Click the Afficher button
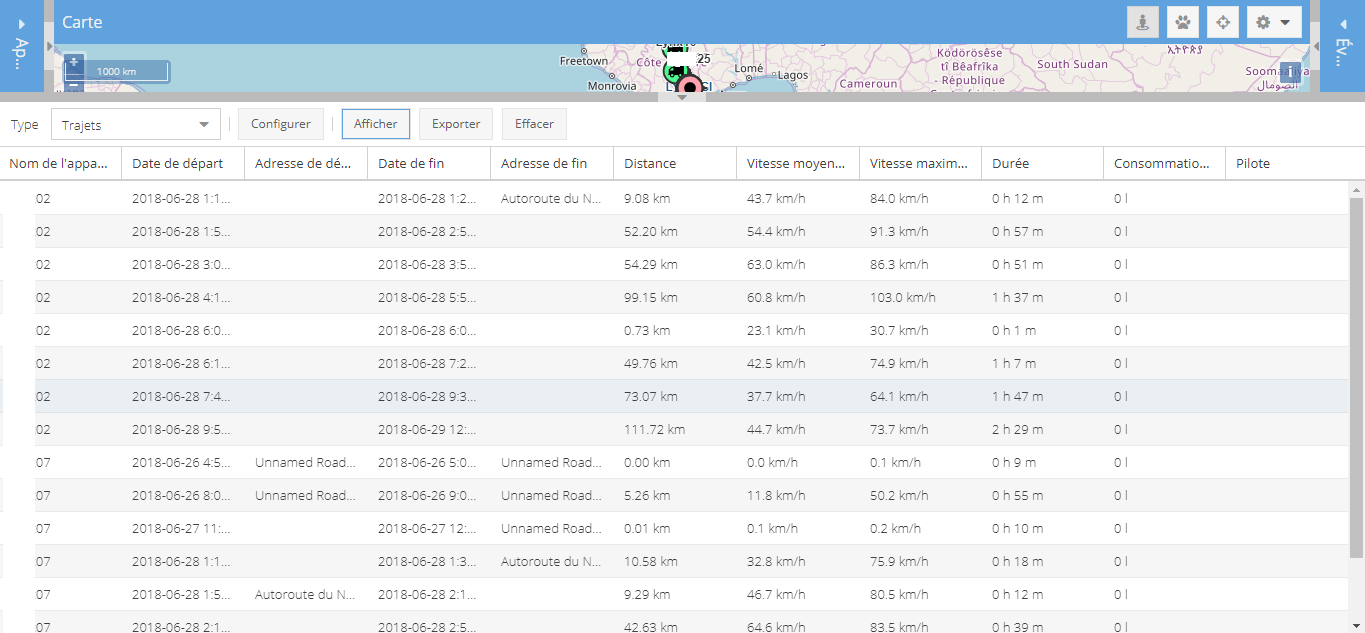Screen dimensions: 1365x633 coord(375,123)
